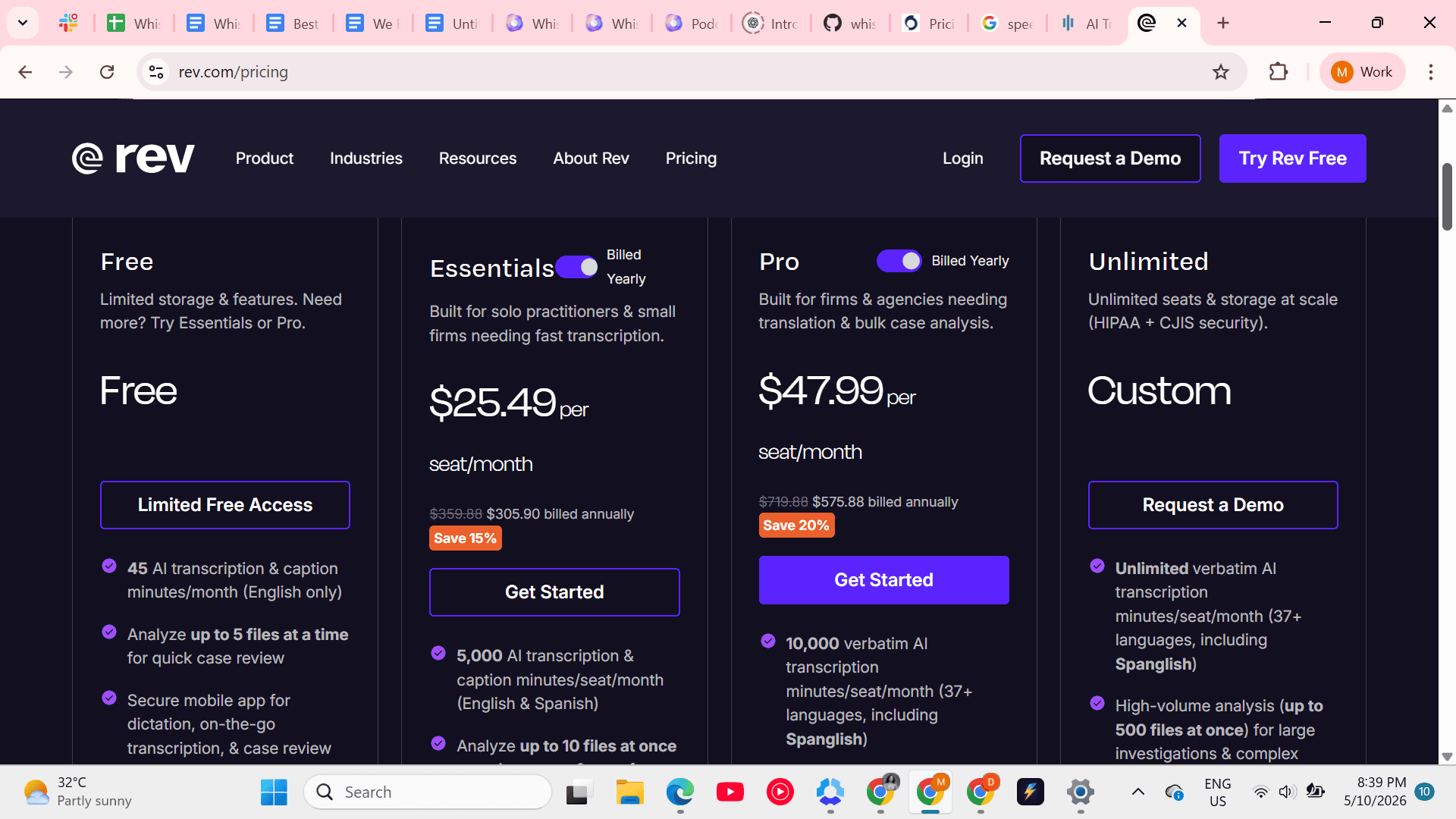Open Settings from the taskbar
This screenshot has height=819, width=1456.
tap(1081, 792)
